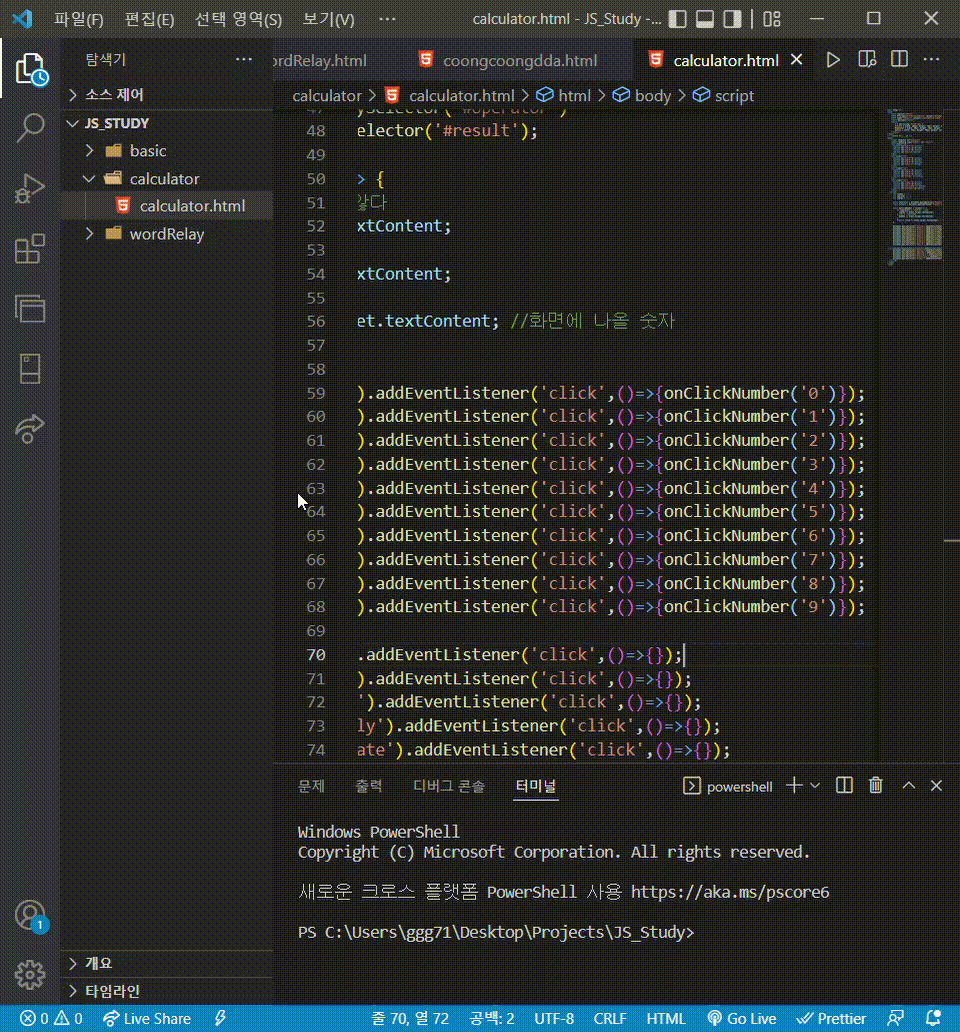This screenshot has height=1032, width=960.
Task: Run the file with the play button
Action: (833, 60)
